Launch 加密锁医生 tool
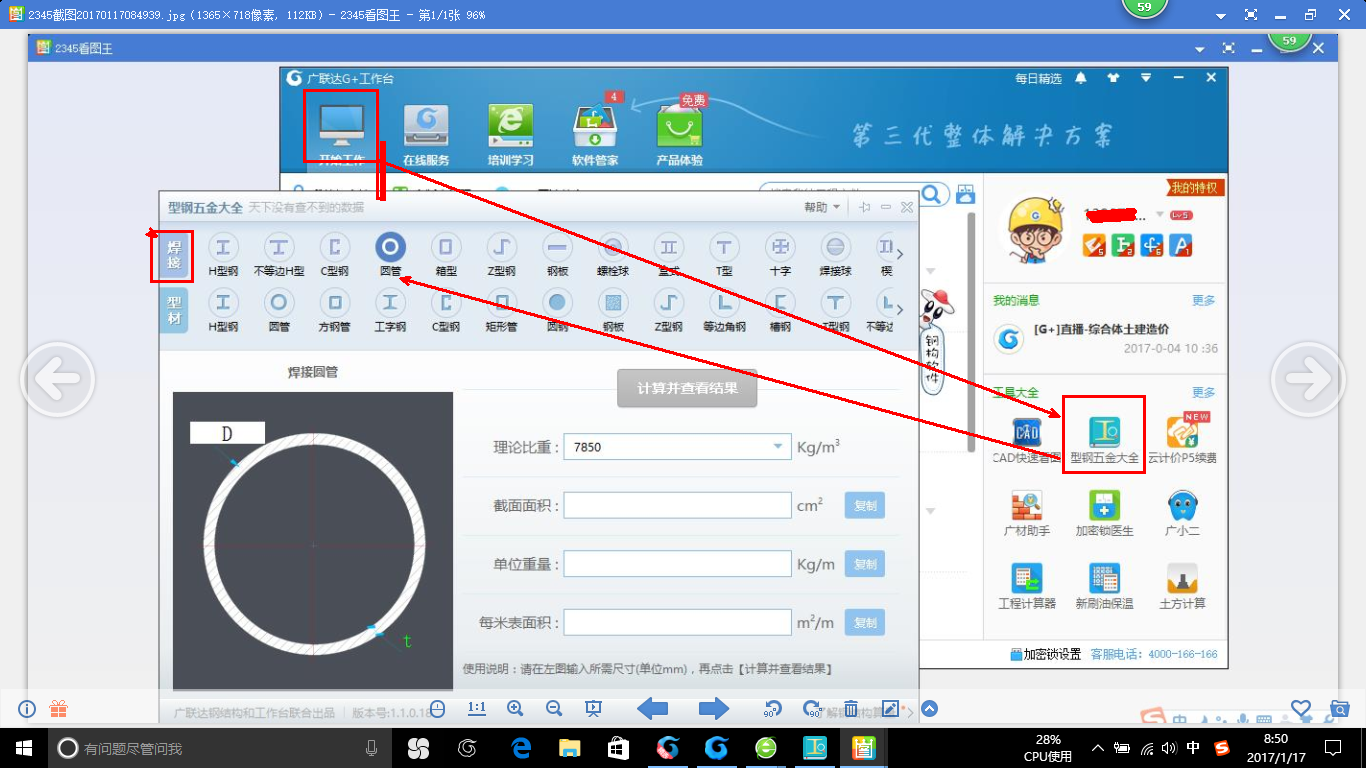This screenshot has width=1366, height=768. tap(1104, 514)
